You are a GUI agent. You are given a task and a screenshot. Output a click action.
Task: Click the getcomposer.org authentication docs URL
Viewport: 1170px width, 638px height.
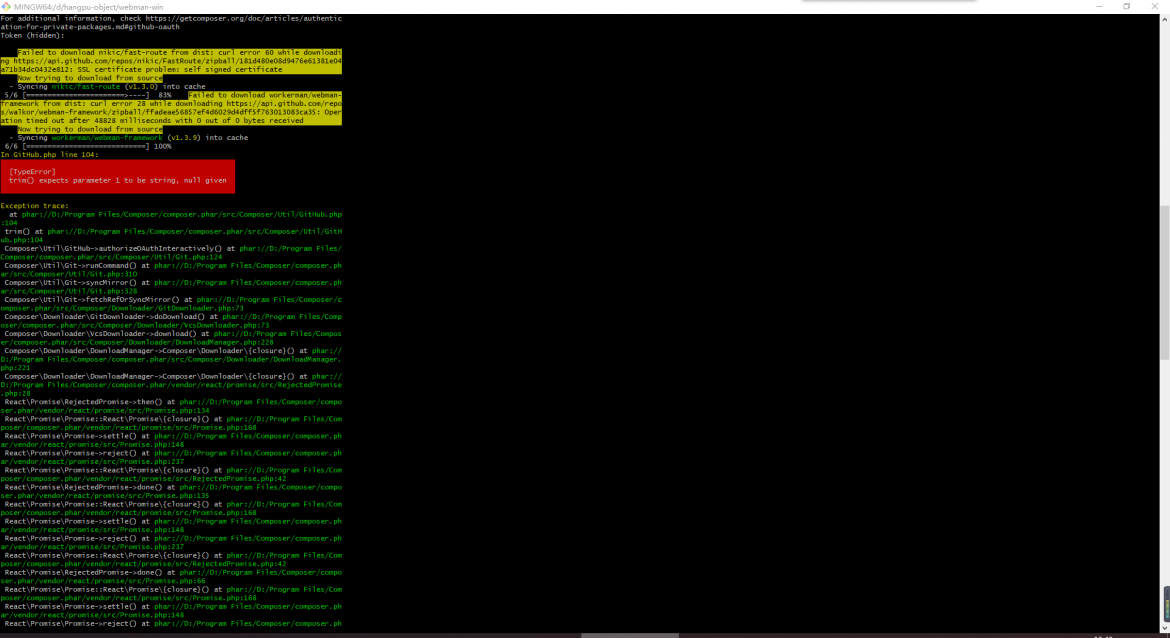[x=171, y=22]
